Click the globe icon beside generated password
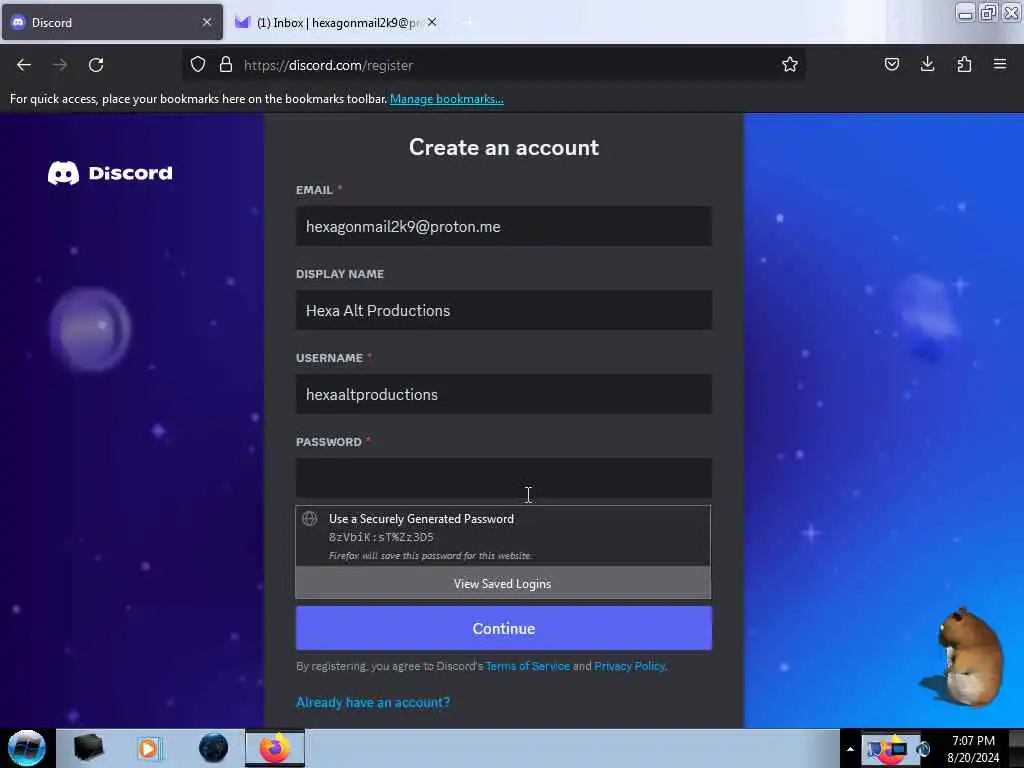The height and width of the screenshot is (768, 1024). (310, 519)
